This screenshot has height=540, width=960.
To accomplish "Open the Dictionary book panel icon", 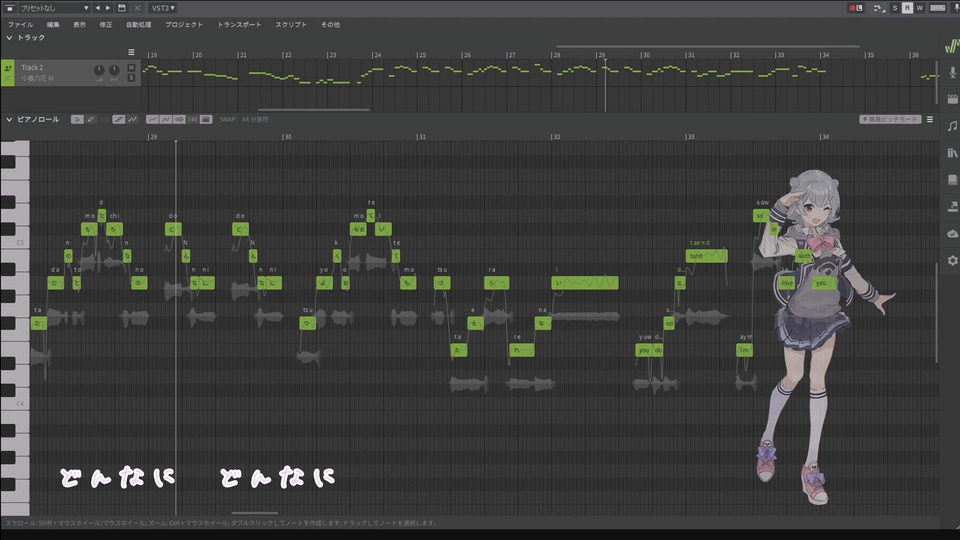I will click(952, 180).
